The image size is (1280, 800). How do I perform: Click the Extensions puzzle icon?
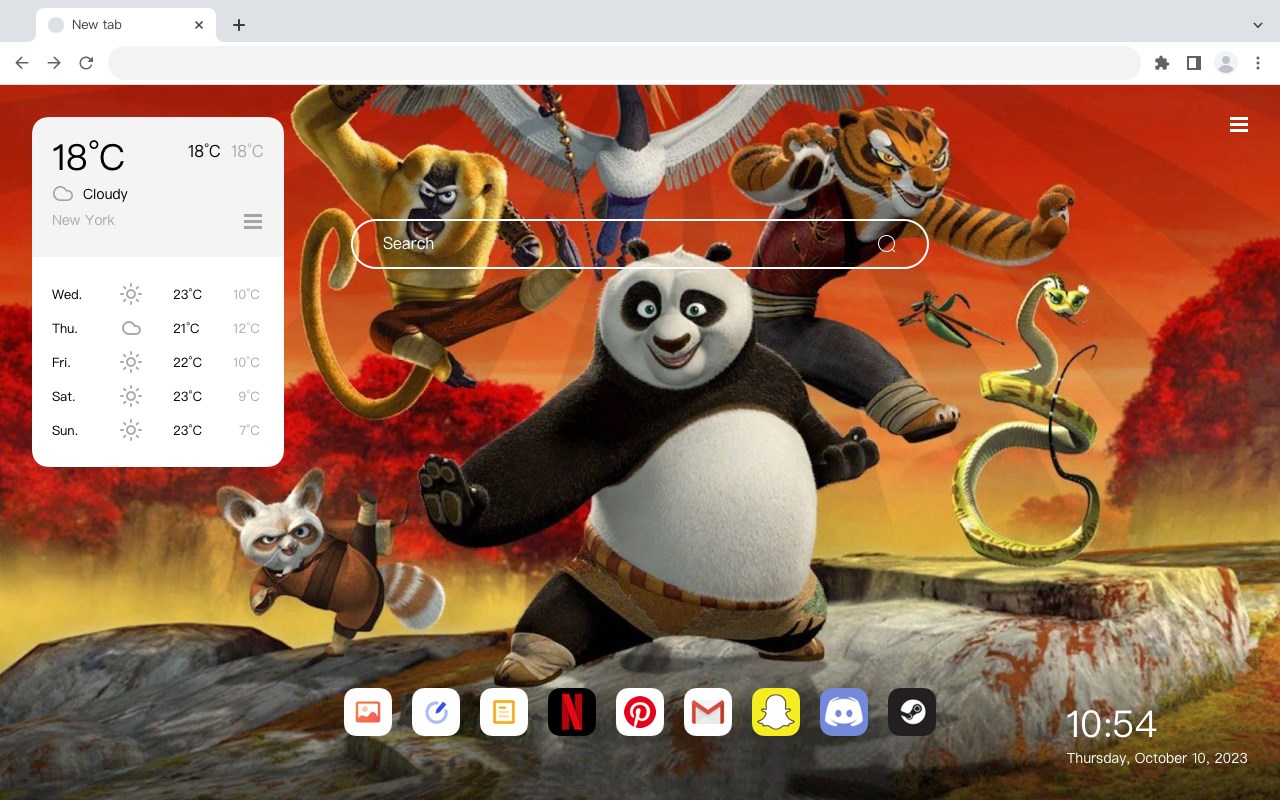[x=1161, y=63]
